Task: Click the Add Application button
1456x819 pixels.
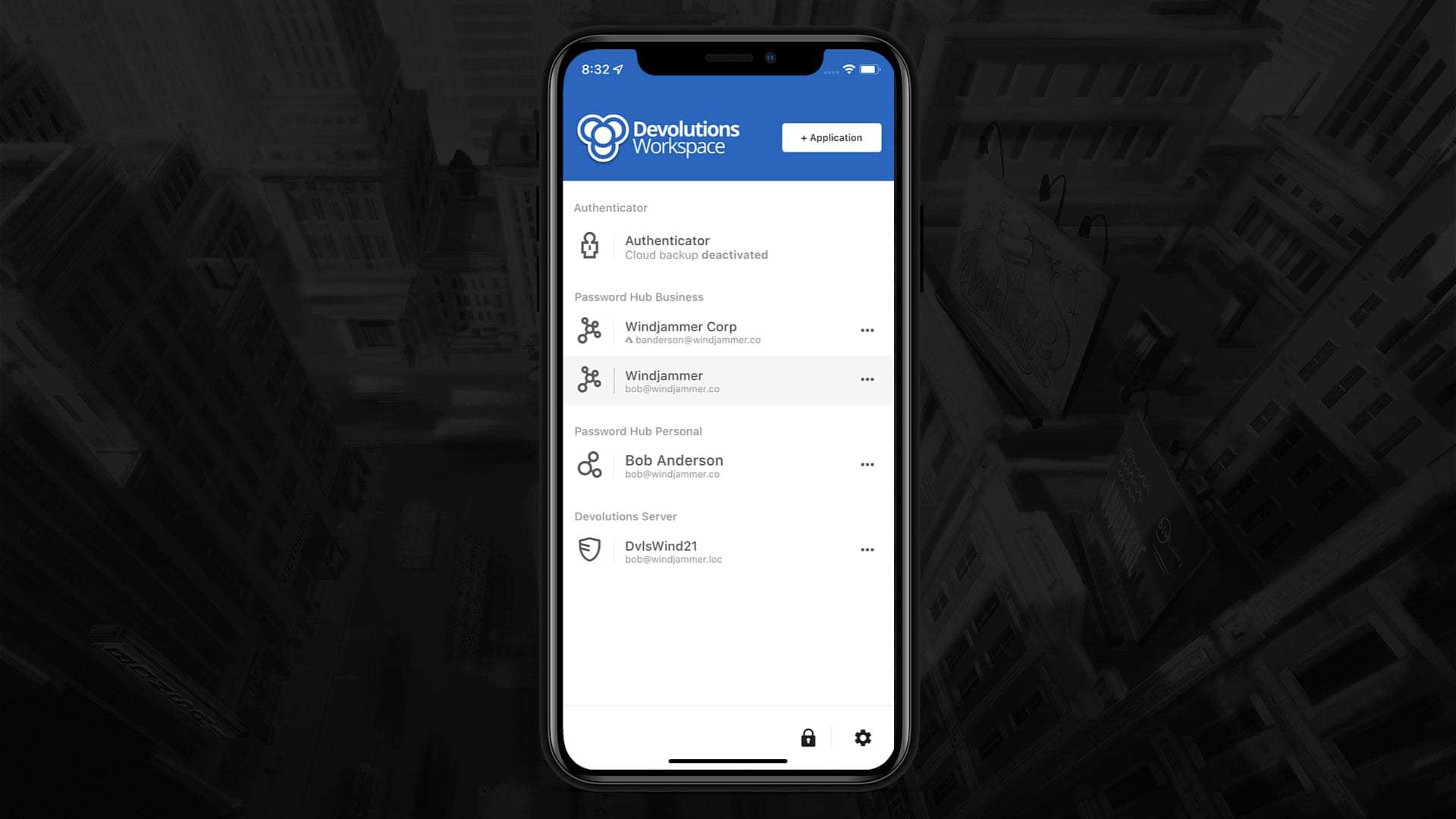Action: 831,137
